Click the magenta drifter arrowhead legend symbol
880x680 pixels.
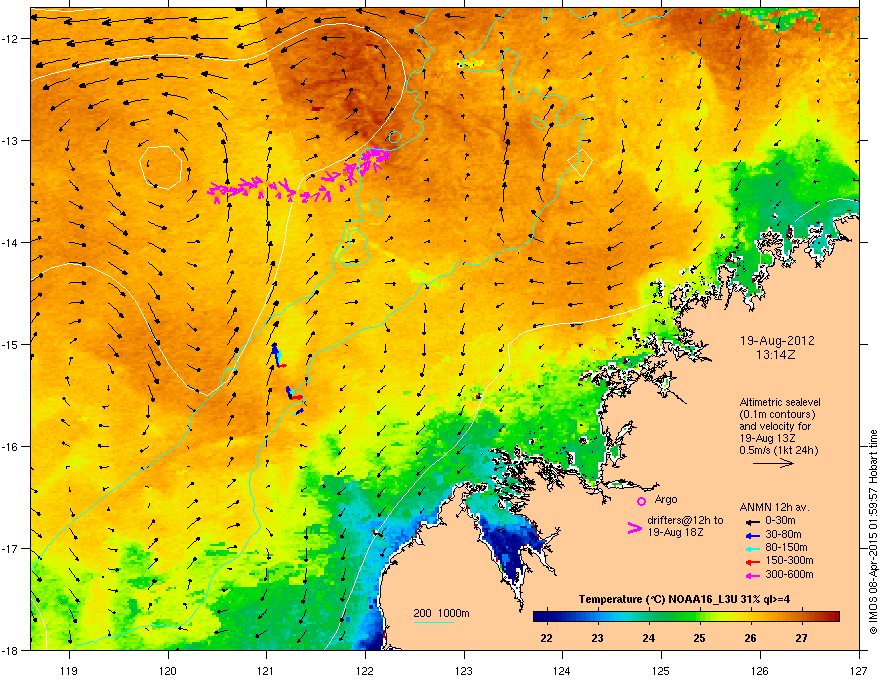point(634,527)
